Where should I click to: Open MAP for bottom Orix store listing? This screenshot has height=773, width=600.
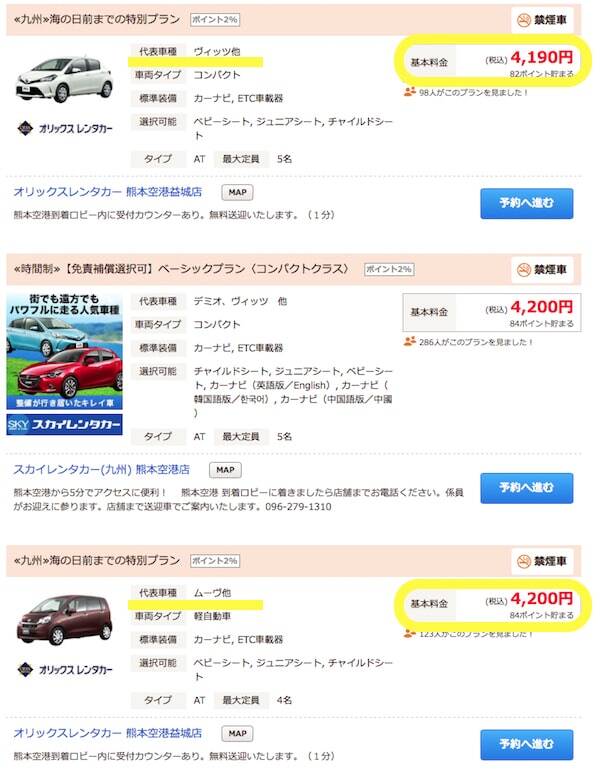pos(237,734)
